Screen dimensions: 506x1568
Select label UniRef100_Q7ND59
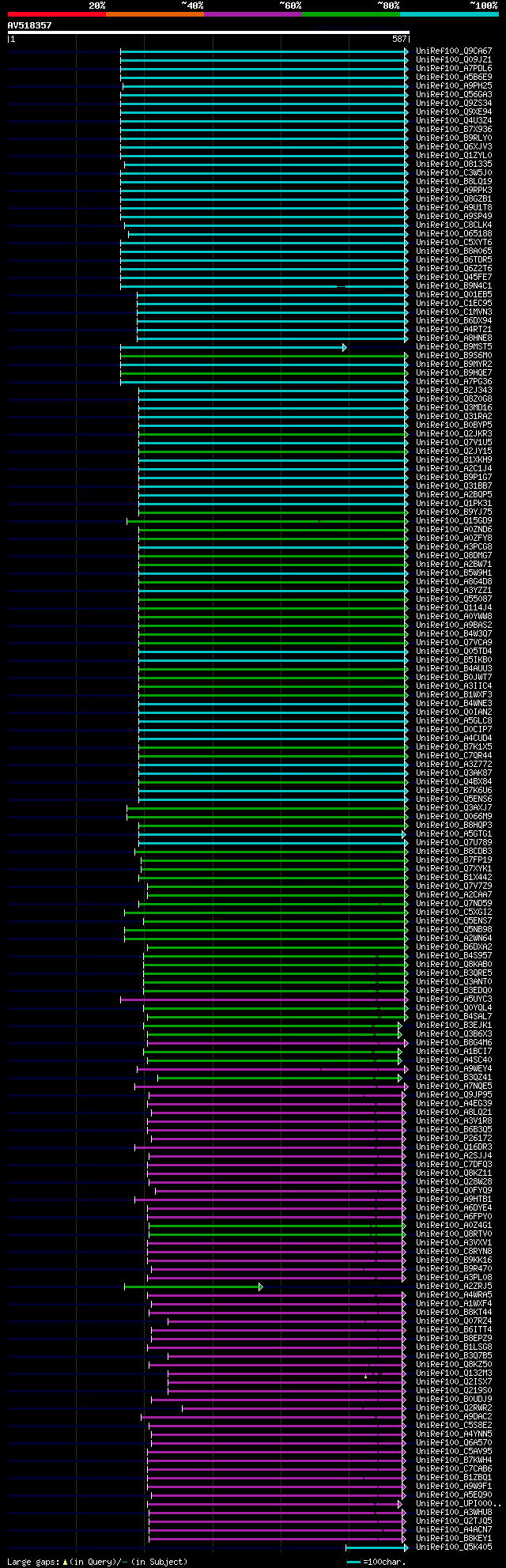click(454, 903)
